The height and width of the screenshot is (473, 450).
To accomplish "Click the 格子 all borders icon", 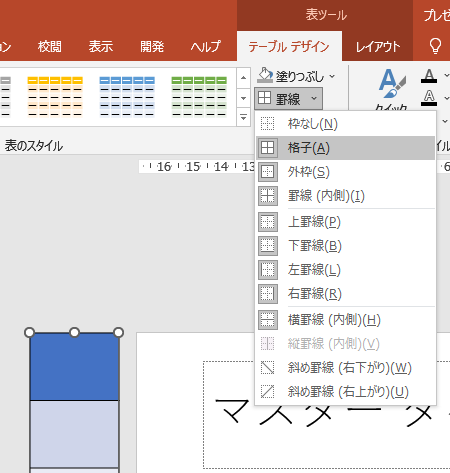I will [268, 148].
